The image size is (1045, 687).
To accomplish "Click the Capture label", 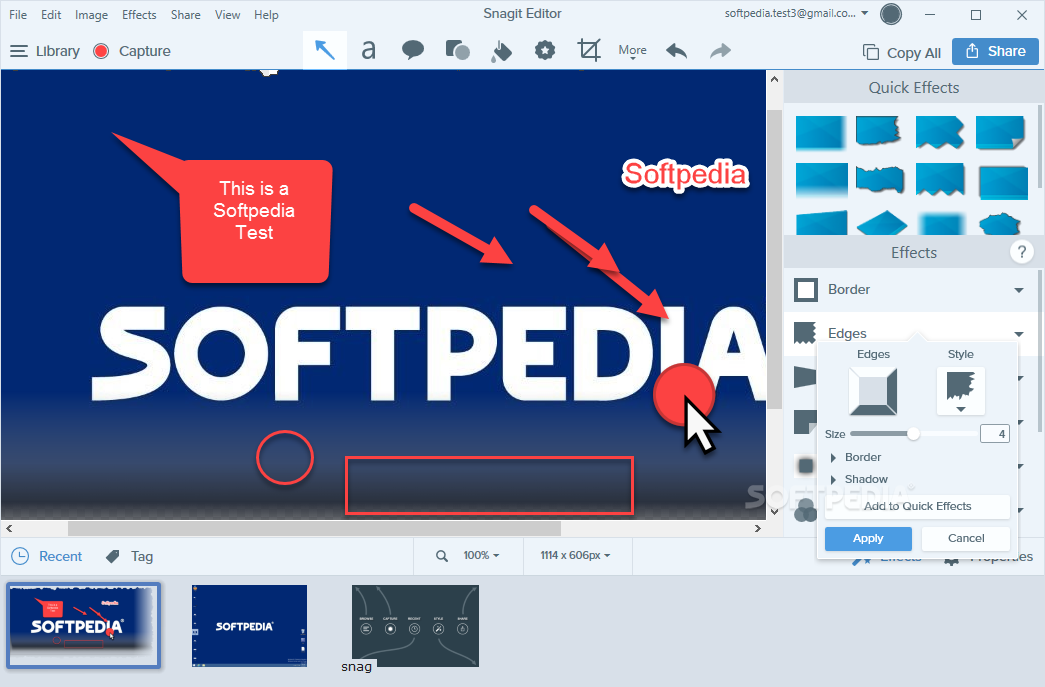I will click(x=145, y=51).
